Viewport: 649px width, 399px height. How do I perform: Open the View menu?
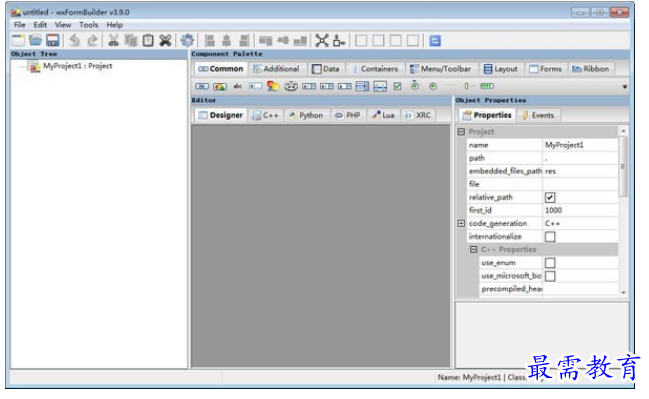tap(63, 25)
